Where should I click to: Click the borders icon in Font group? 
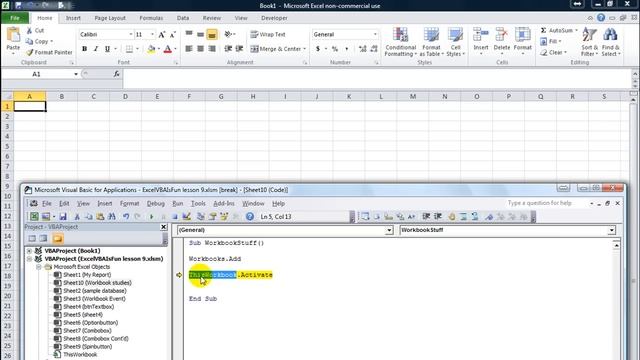click(129, 49)
